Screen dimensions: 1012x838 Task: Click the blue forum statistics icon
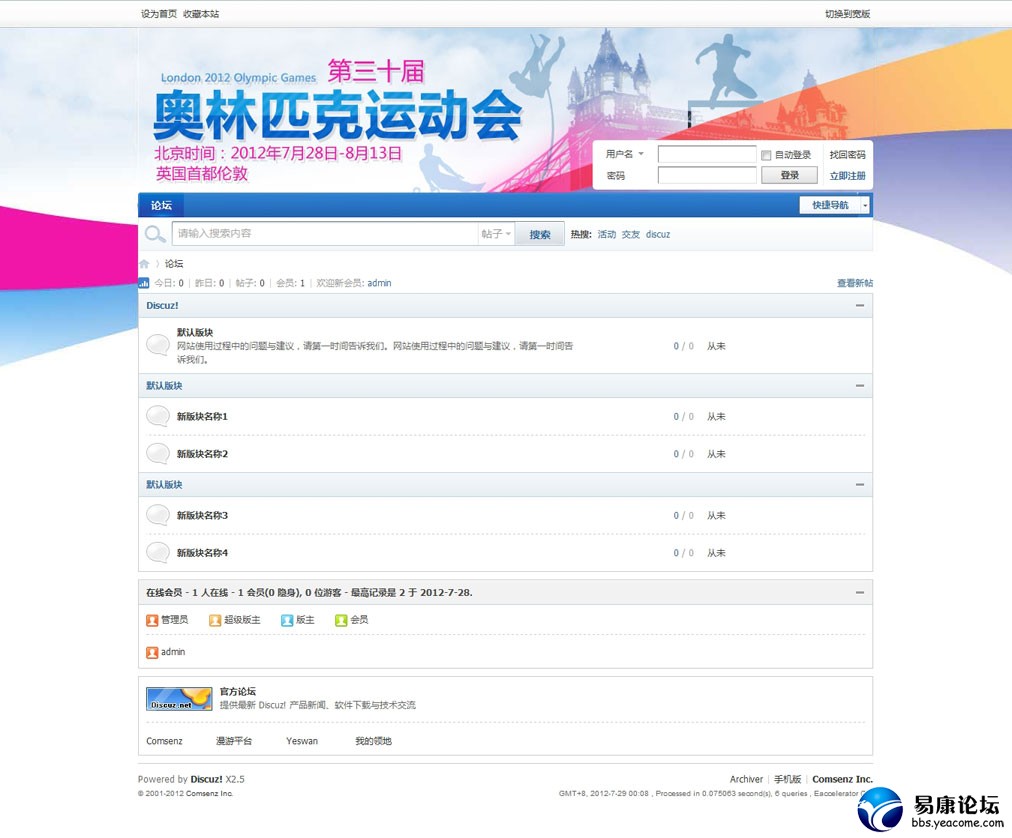pyautogui.click(x=143, y=283)
